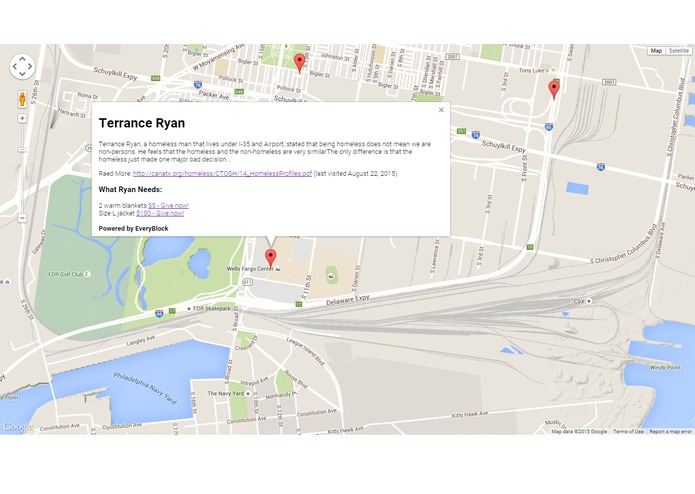The width and height of the screenshot is (695, 494).
Task: Select the red marker near Bigler St
Action: click(x=300, y=63)
